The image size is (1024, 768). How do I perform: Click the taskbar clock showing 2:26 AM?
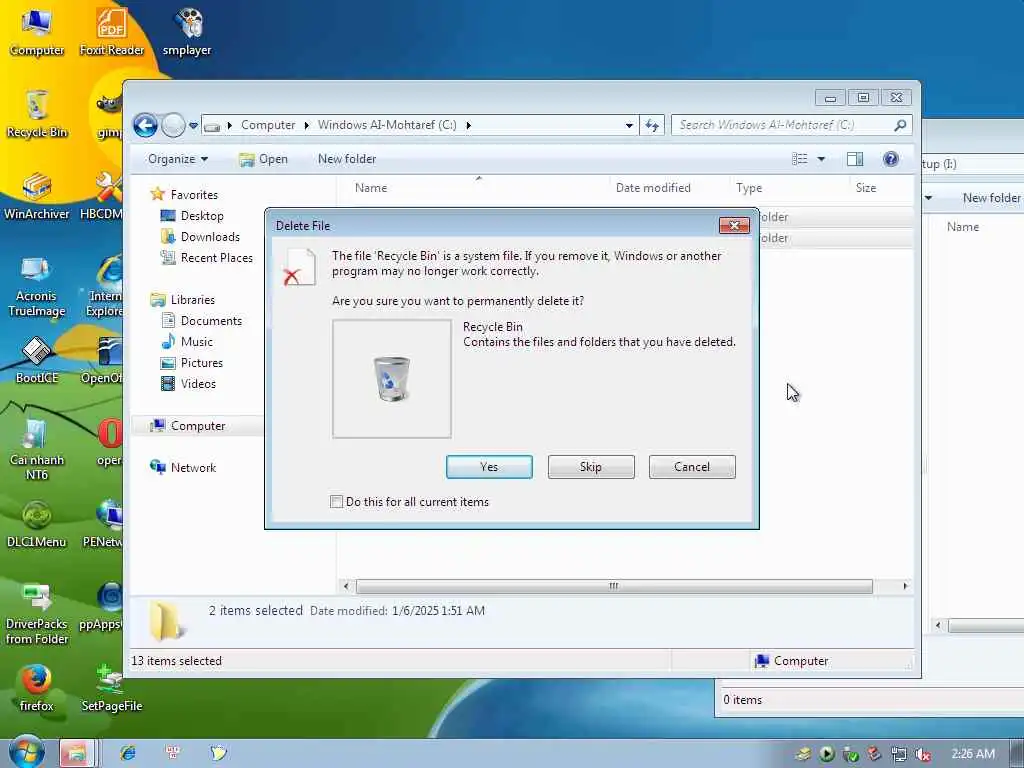point(972,754)
